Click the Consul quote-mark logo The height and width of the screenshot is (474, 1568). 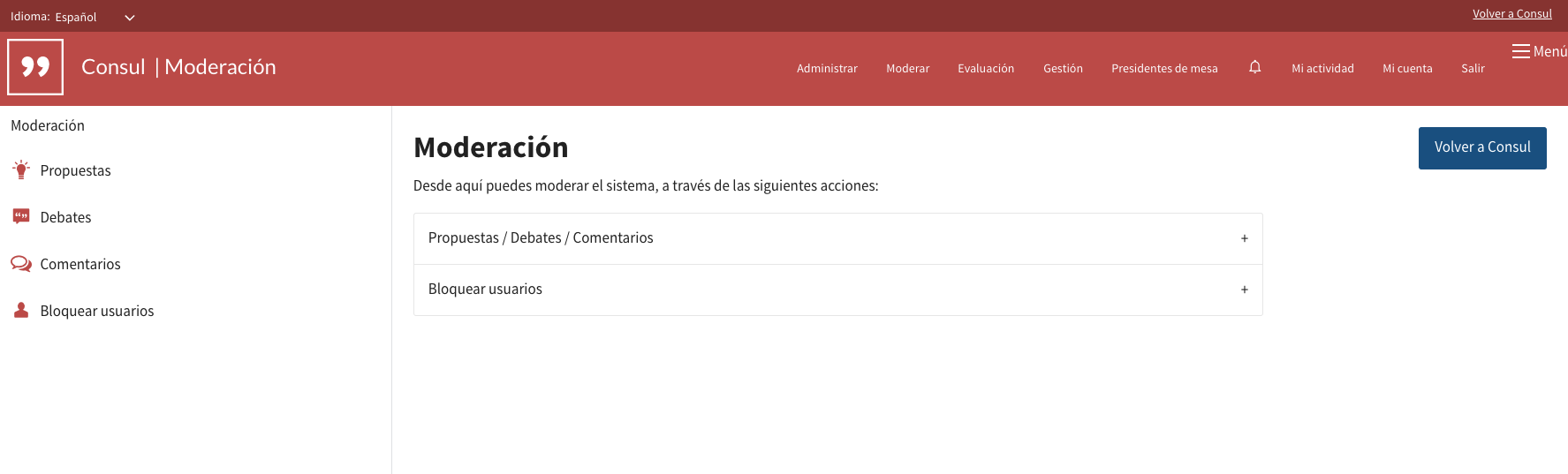(35, 67)
